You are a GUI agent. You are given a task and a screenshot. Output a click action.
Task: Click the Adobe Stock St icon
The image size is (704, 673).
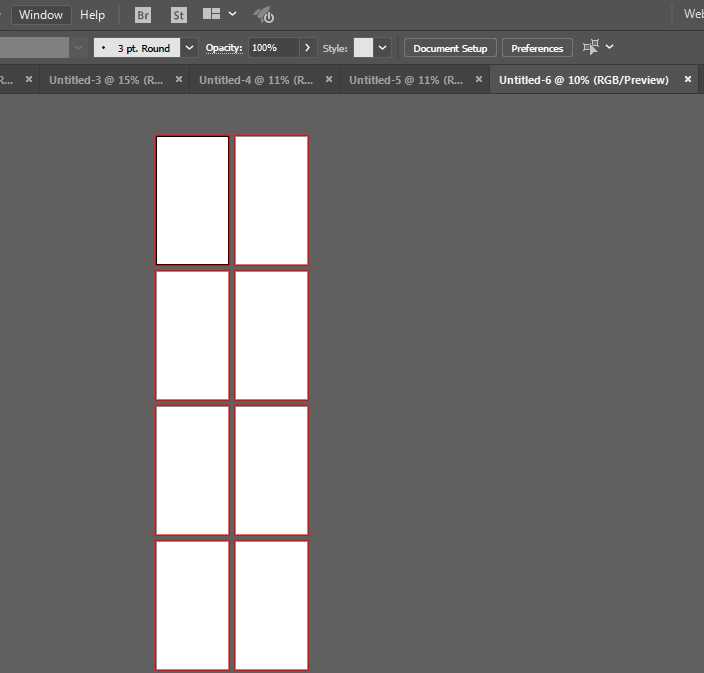pos(179,15)
